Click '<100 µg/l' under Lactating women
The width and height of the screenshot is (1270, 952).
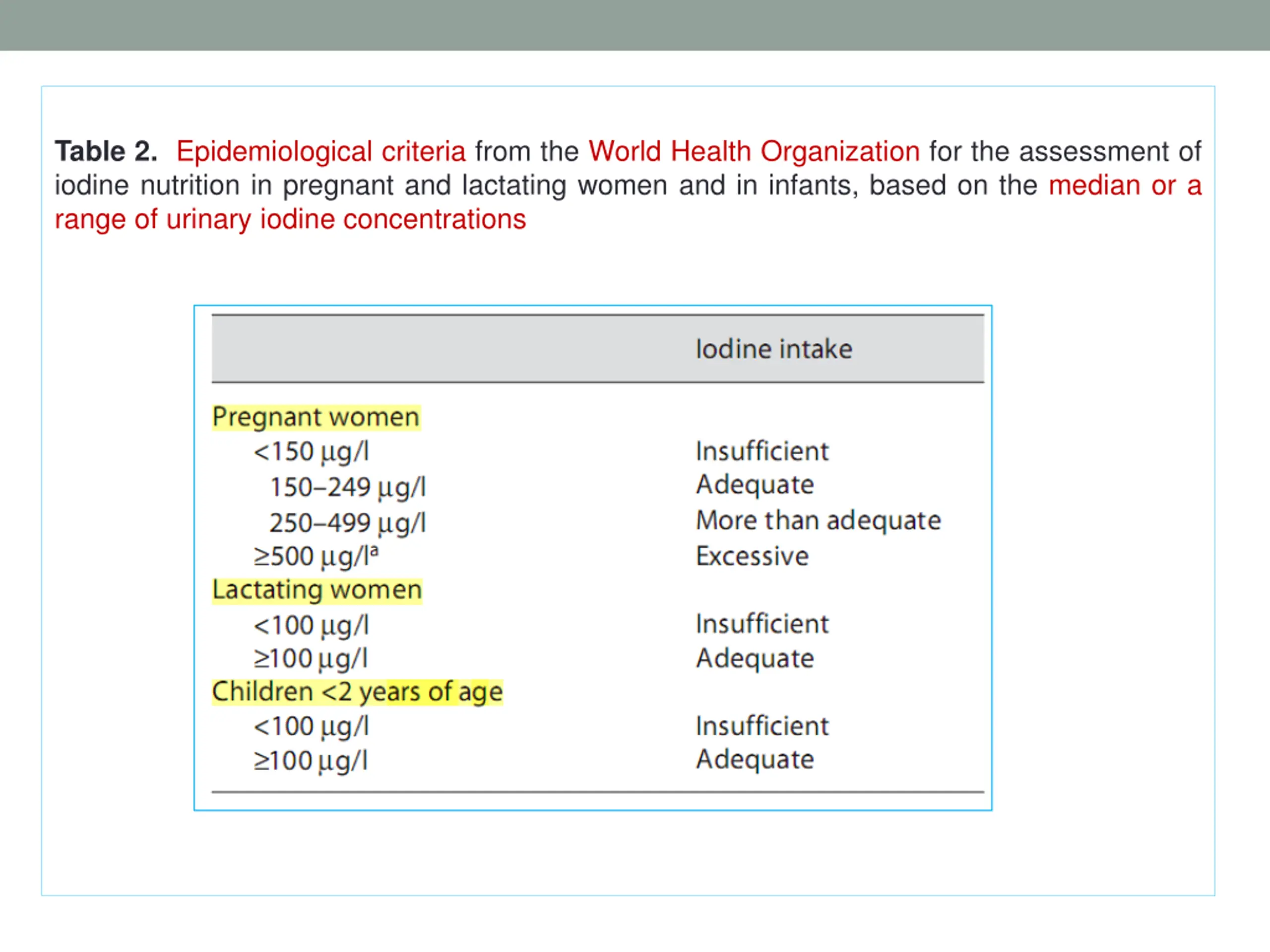[311, 625]
